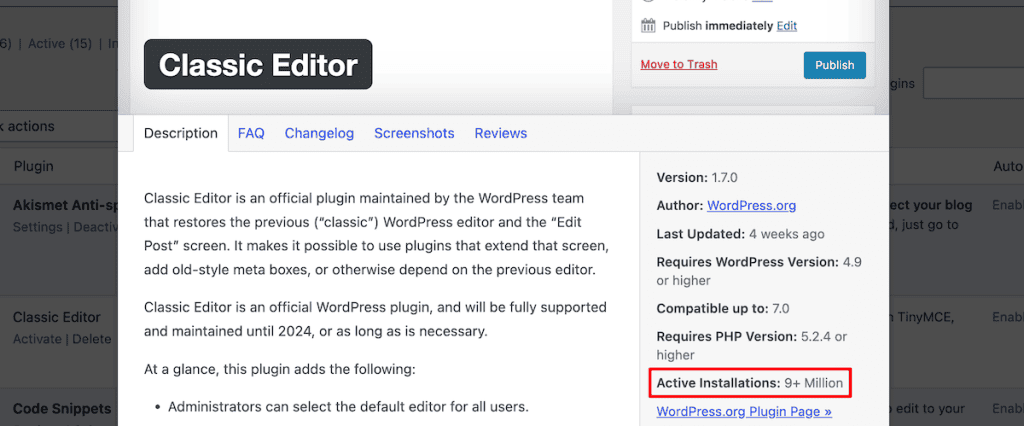The image size is (1024, 426).
Task: Click Edit next to Publish immediately
Action: click(x=786, y=26)
